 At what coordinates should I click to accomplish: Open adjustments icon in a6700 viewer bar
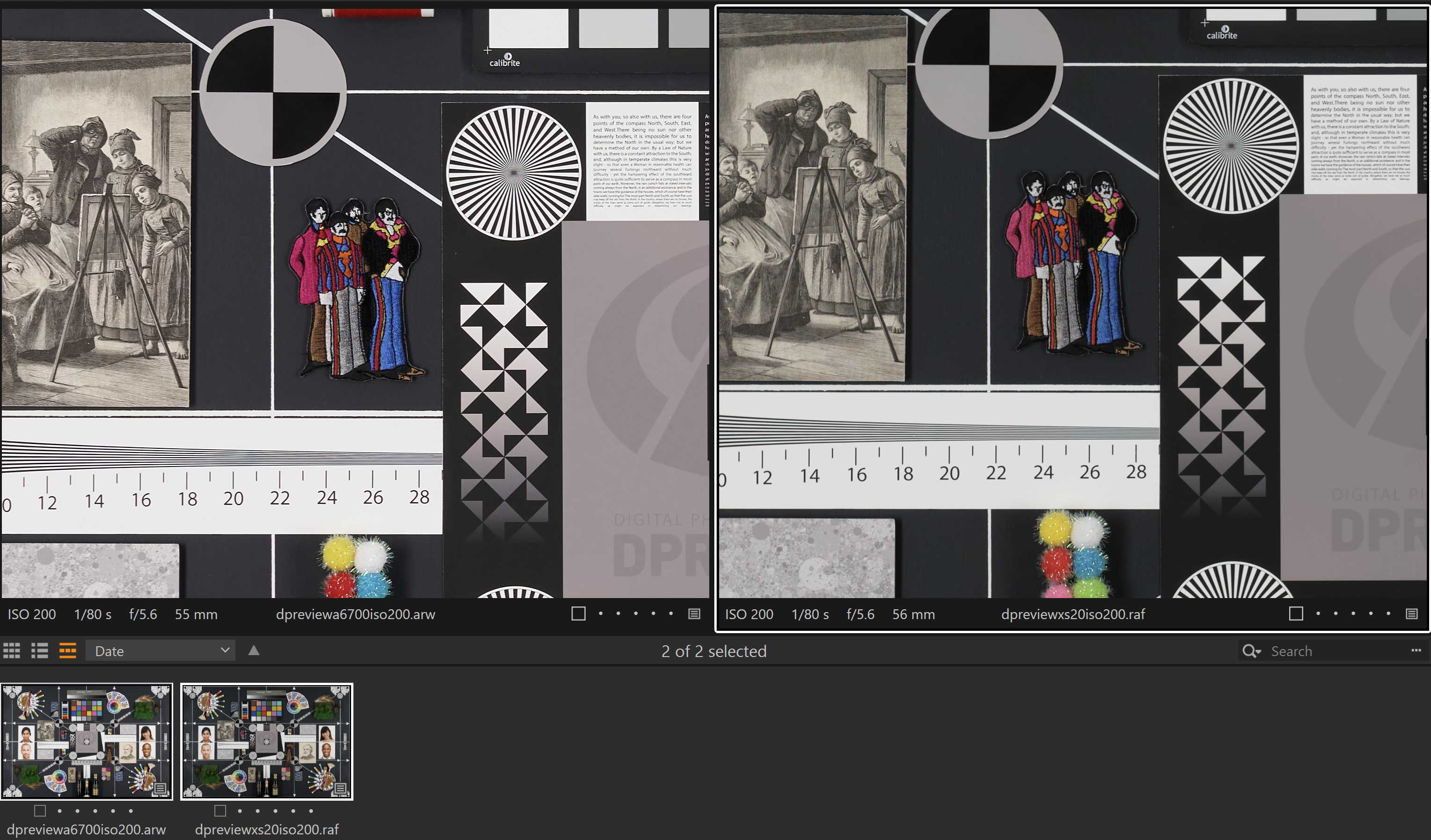coord(694,614)
